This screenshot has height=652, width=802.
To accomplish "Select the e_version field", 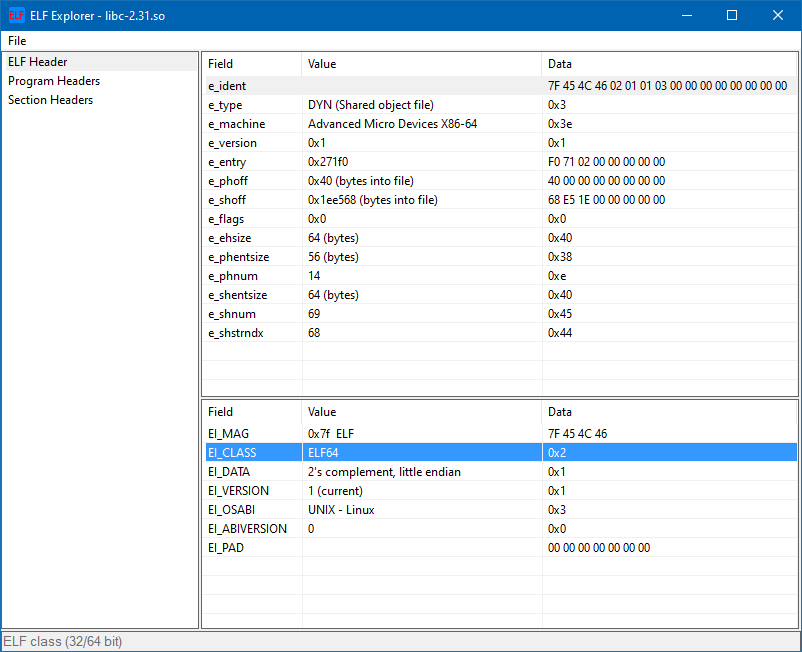I will pos(232,143).
